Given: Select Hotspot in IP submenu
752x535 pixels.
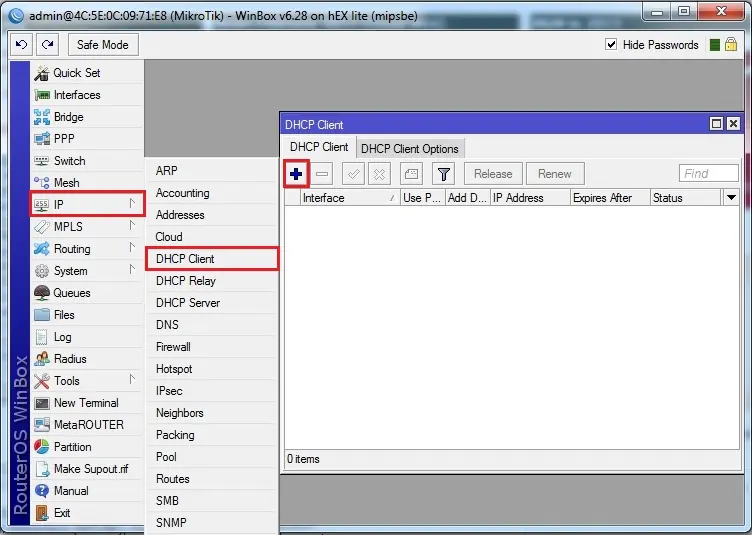Looking at the screenshot, I should click(x=212, y=369).
